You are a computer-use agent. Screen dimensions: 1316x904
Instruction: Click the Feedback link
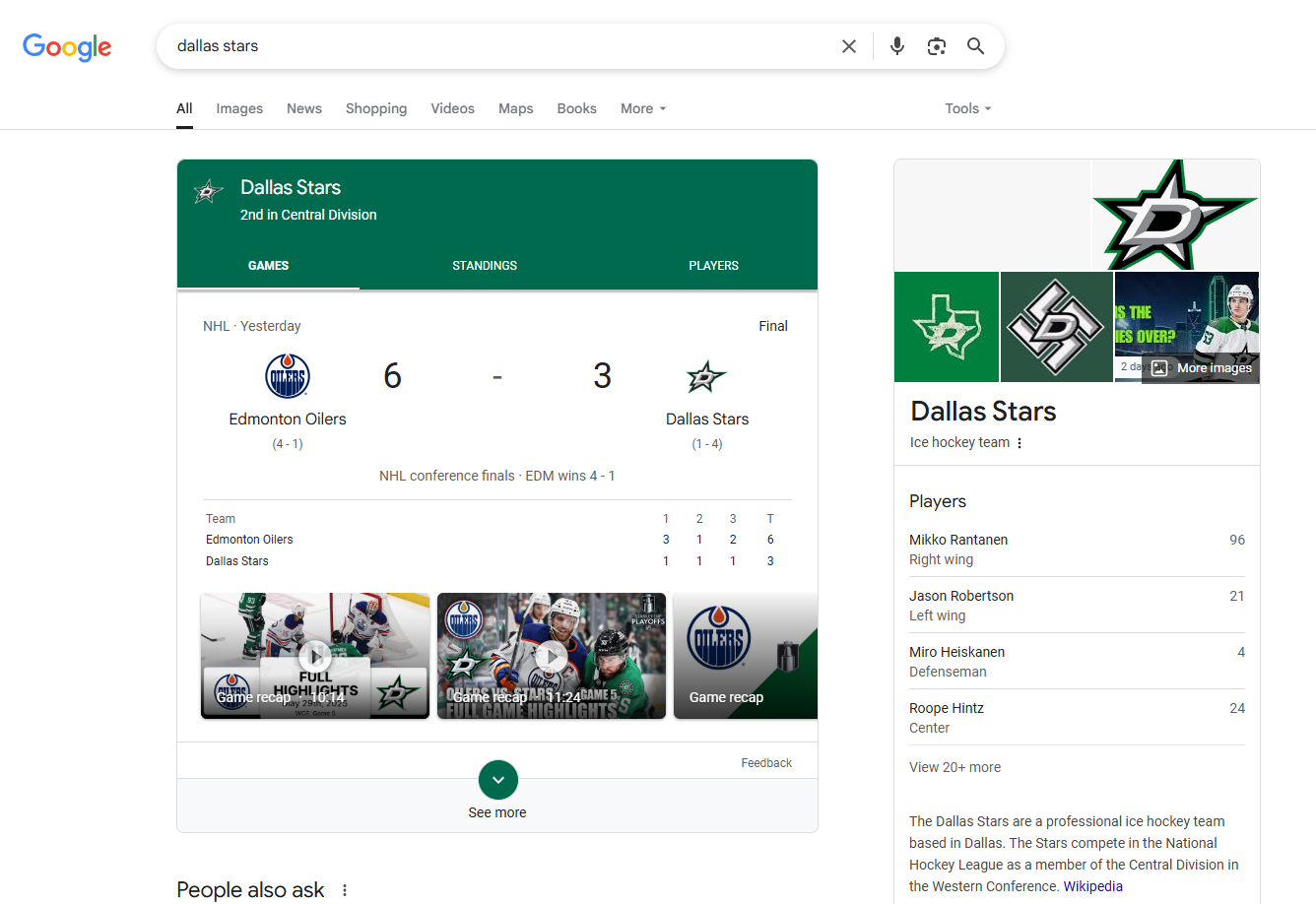(x=766, y=763)
